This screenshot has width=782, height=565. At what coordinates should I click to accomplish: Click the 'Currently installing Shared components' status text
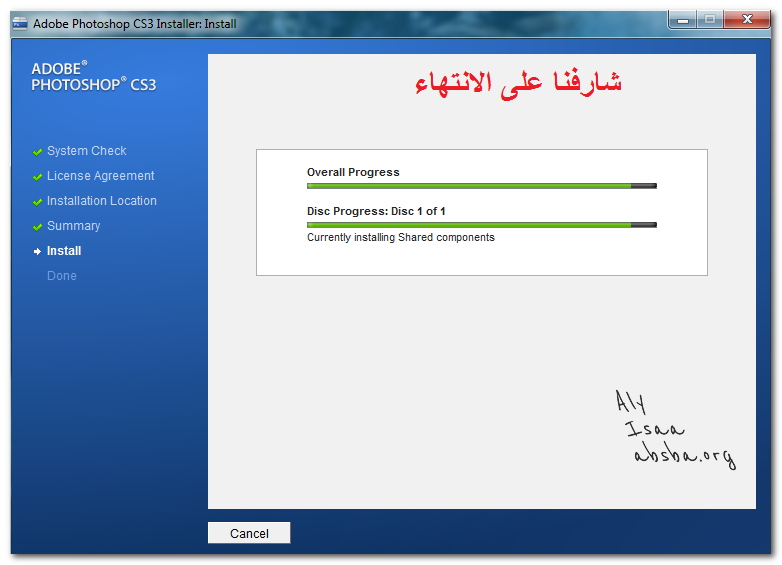(x=400, y=238)
